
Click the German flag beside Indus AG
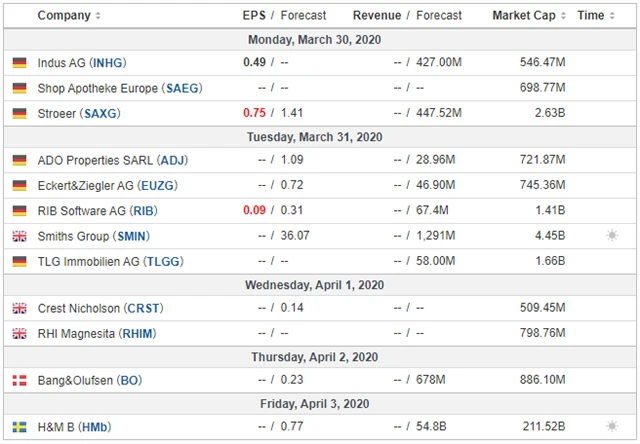pos(19,63)
